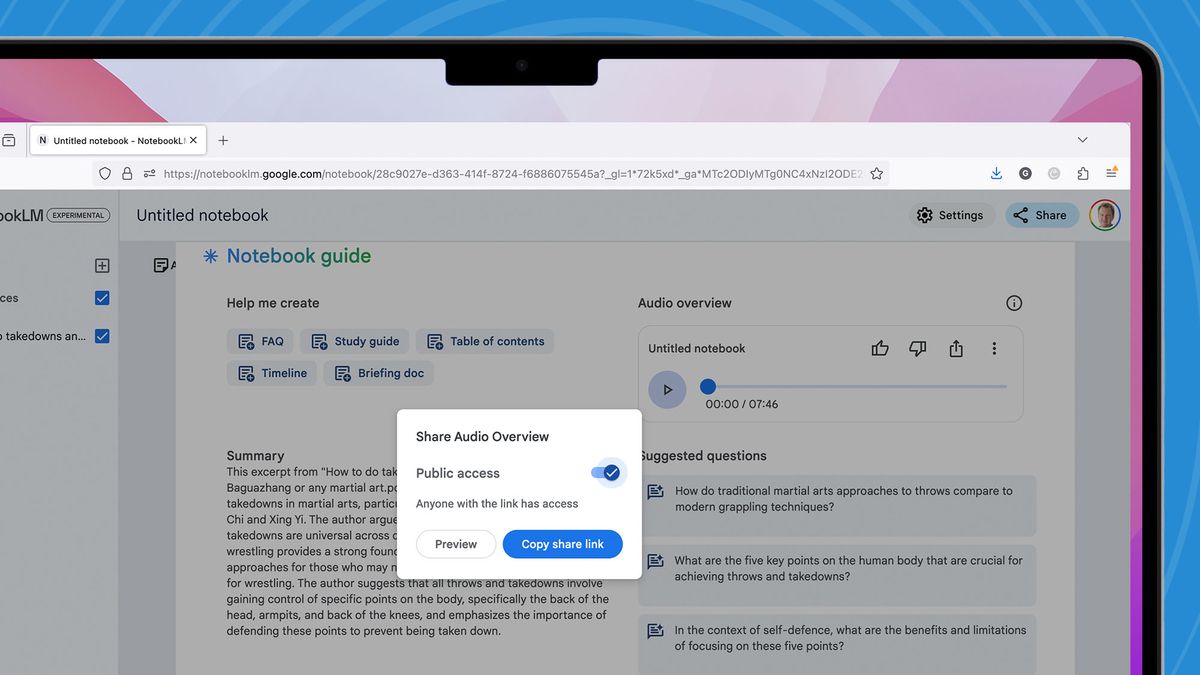Open the Preview of the audio overview
The height and width of the screenshot is (675, 1200).
456,544
